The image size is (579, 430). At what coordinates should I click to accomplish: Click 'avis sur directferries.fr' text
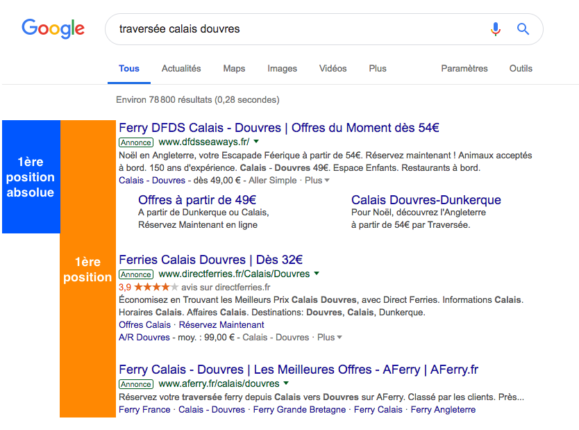point(226,287)
